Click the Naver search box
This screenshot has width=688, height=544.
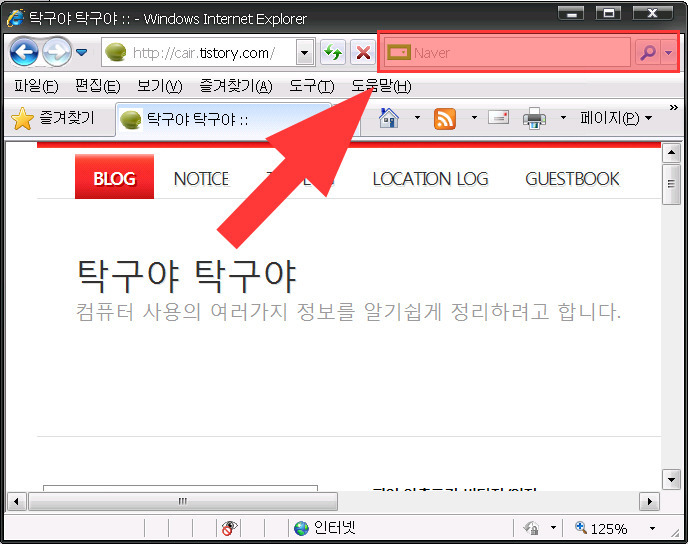point(508,53)
